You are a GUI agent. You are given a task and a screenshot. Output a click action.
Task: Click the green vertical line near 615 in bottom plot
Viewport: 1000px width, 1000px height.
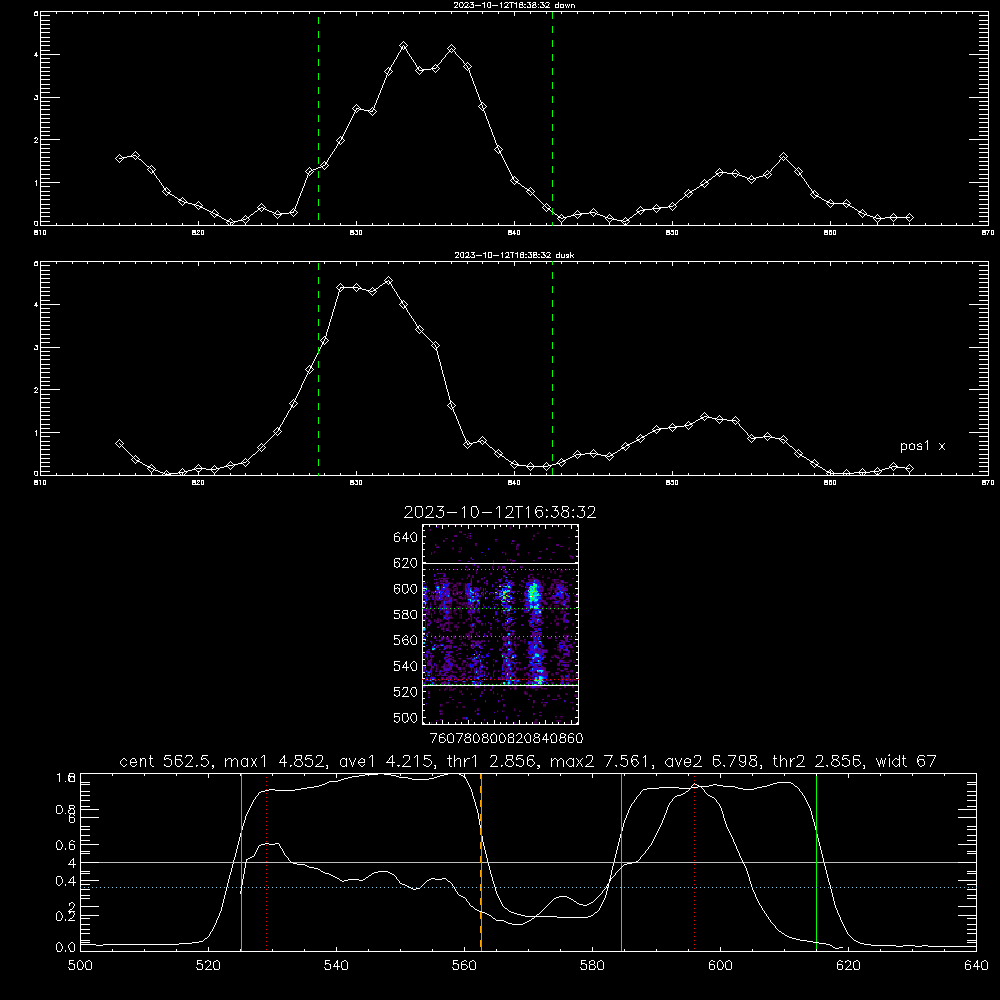tap(816, 862)
